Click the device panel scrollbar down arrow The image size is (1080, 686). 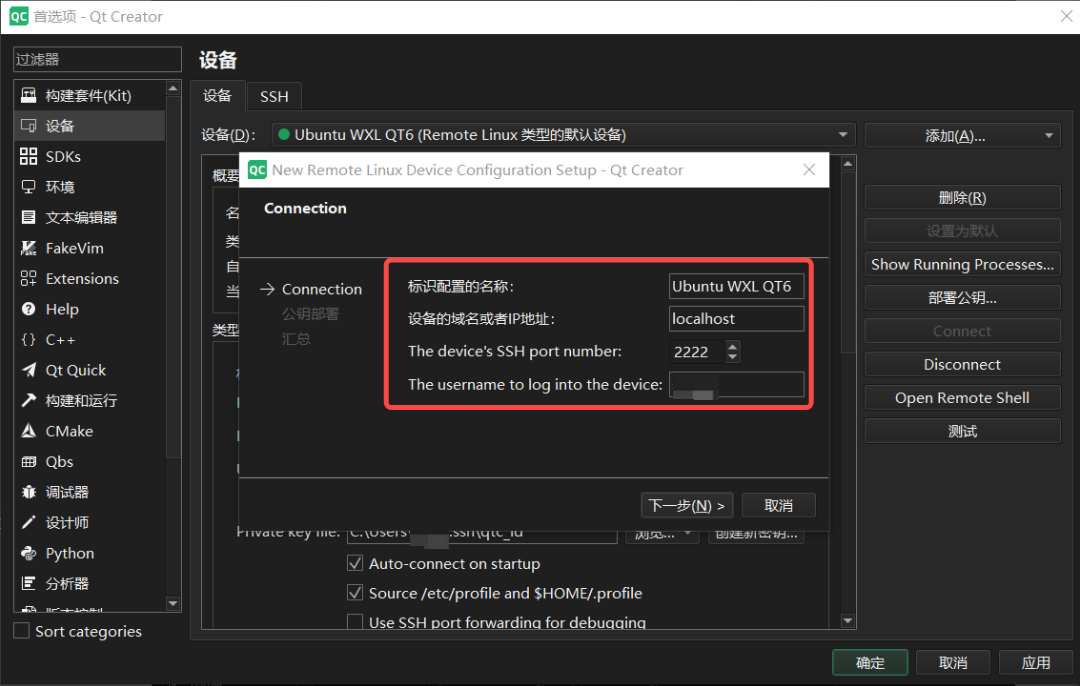[x=848, y=621]
